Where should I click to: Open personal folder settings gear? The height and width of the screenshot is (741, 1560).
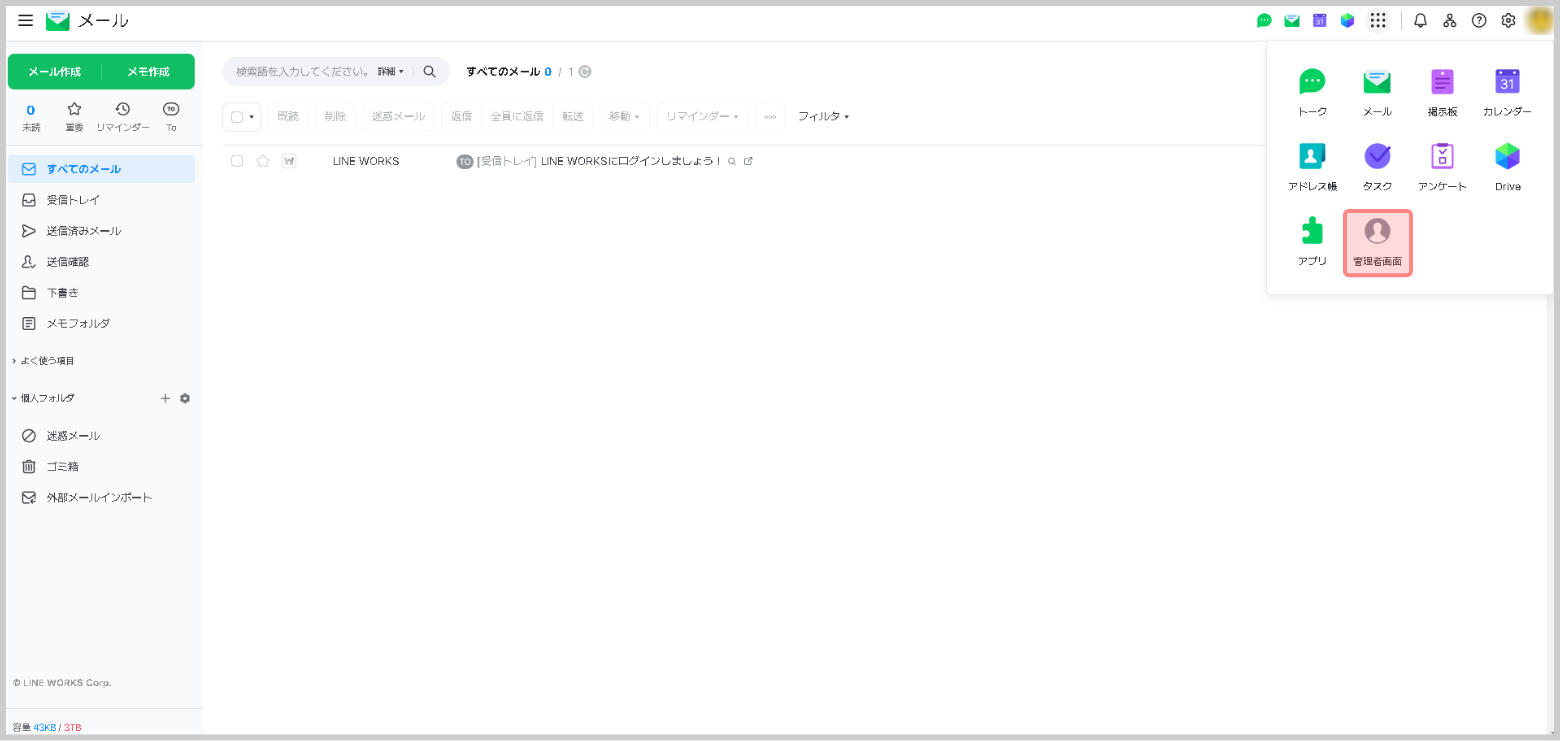click(x=185, y=398)
